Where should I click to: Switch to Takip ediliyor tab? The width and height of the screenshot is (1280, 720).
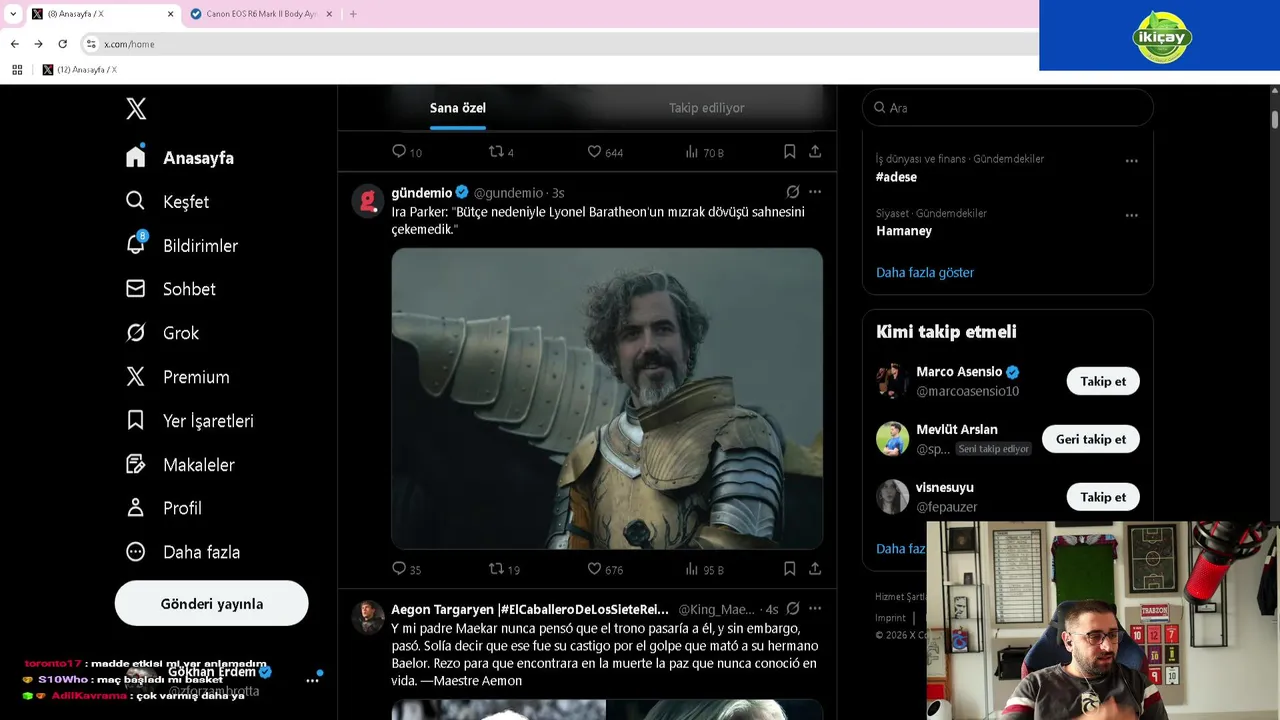[x=706, y=108]
